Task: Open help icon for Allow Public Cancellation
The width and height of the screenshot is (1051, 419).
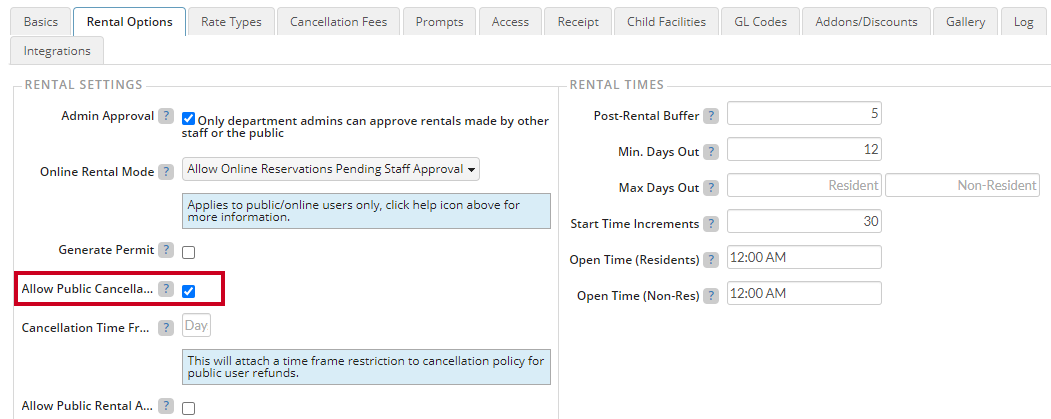Action: 166,289
